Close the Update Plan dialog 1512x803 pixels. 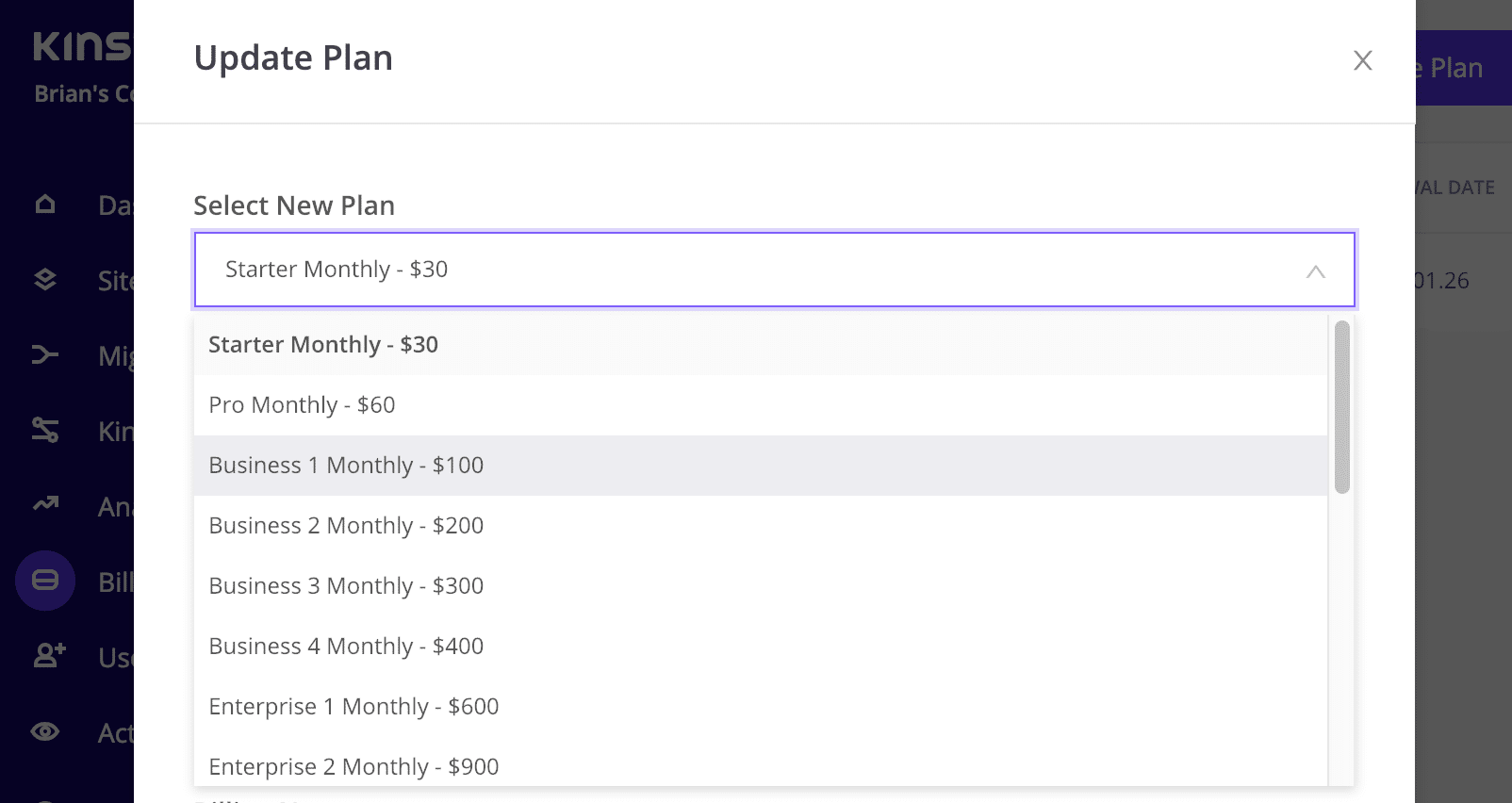coord(1362,60)
